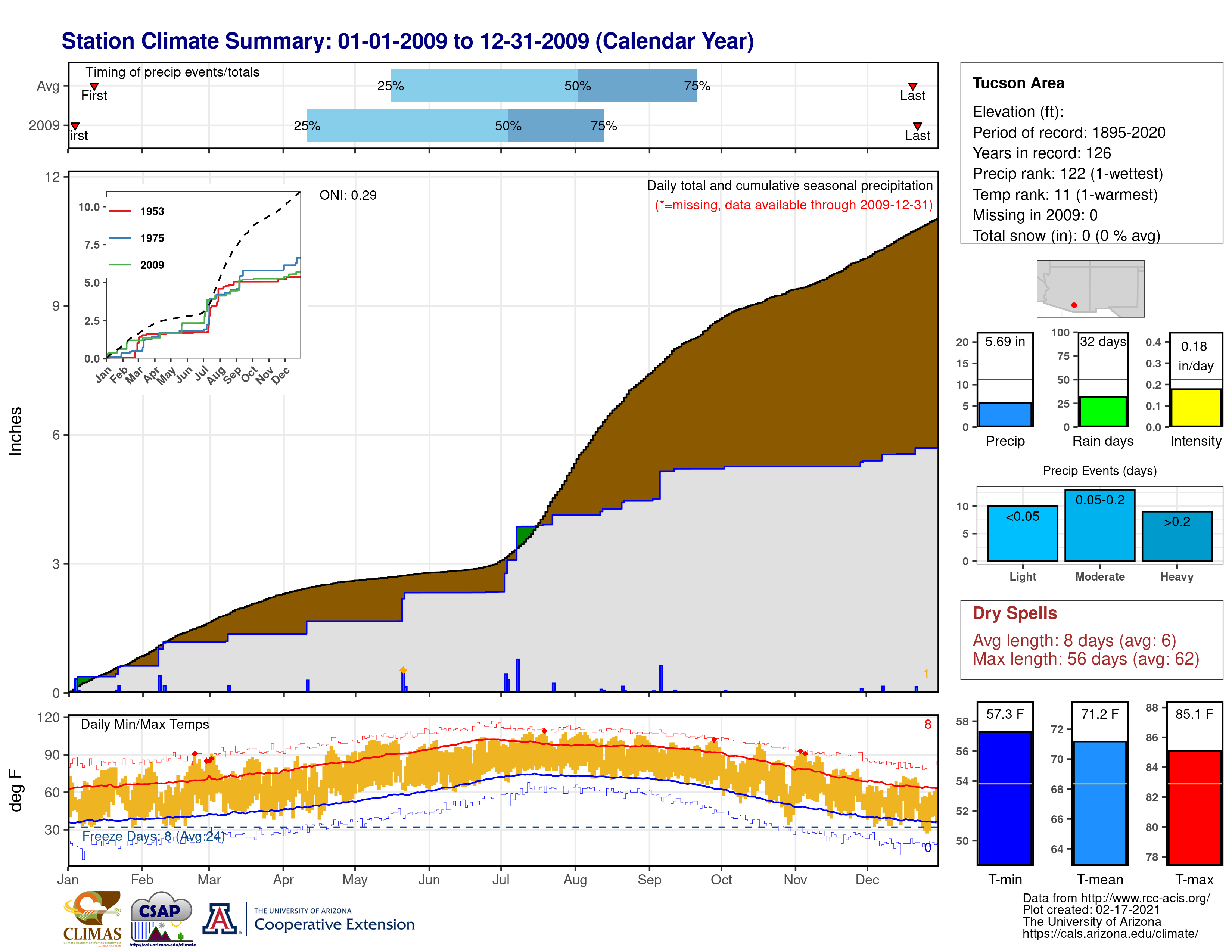1232x952 pixels.
Task: Click the yellow Intensity bar
Action: pos(1195,408)
